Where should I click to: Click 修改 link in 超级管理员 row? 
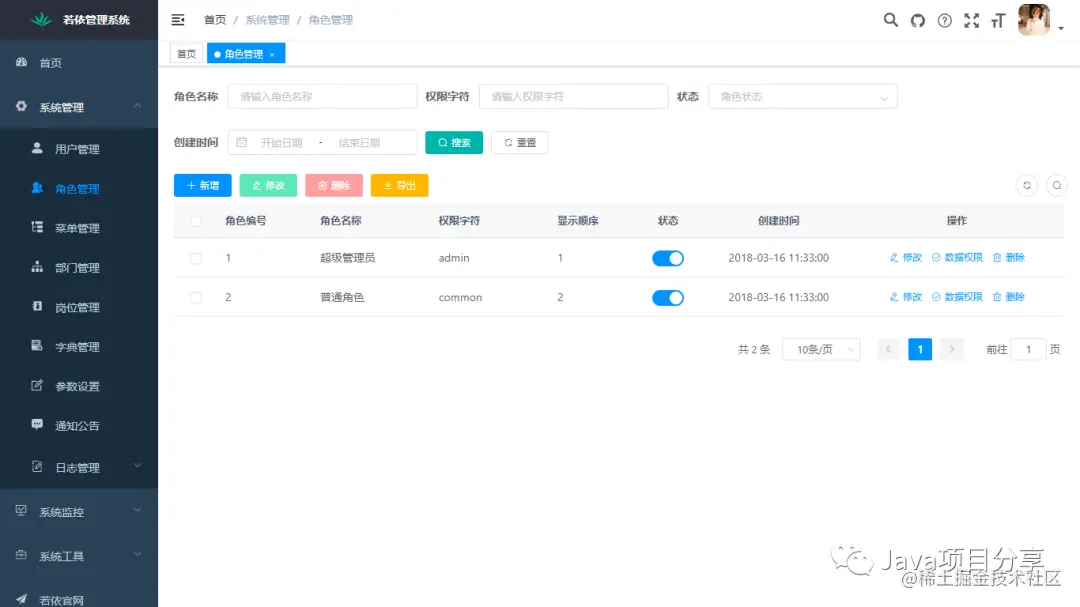(906, 258)
